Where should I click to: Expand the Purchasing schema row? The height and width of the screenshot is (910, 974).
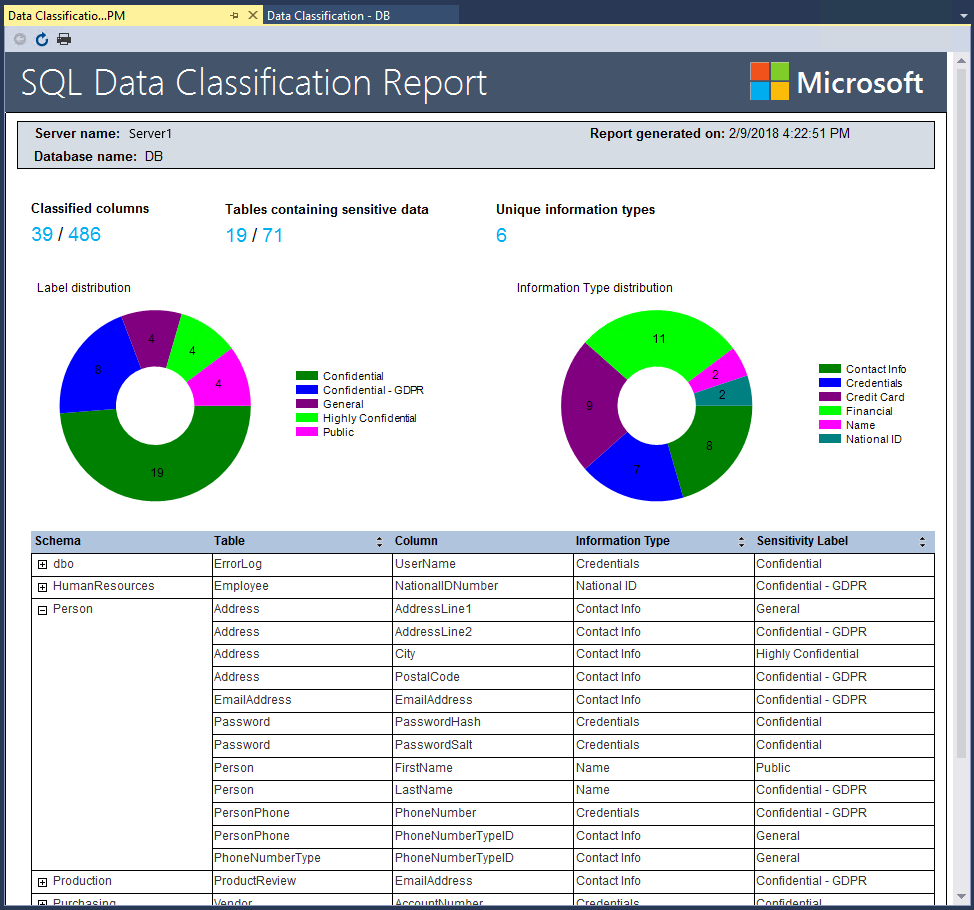click(41, 902)
